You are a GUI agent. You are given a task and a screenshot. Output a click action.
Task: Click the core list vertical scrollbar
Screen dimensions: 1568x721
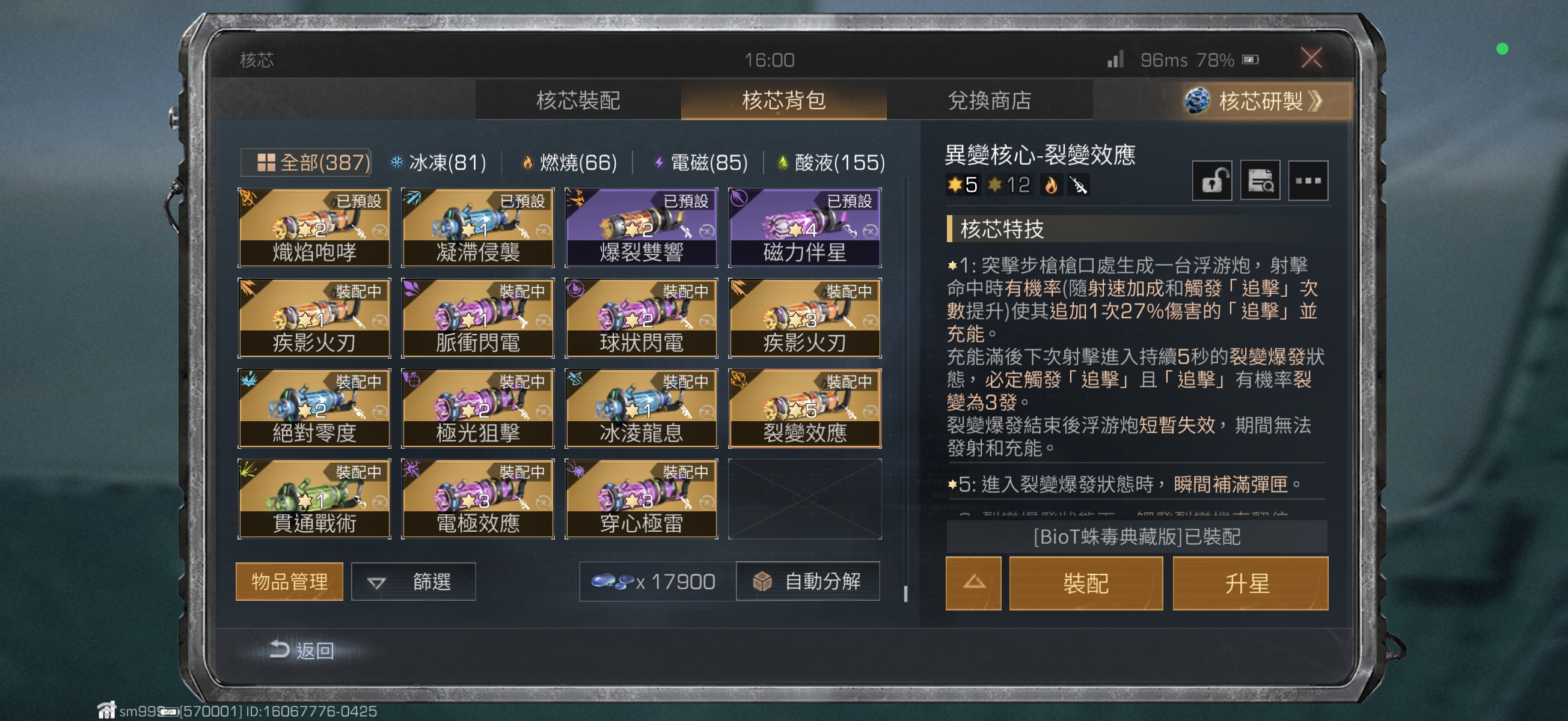(905, 389)
